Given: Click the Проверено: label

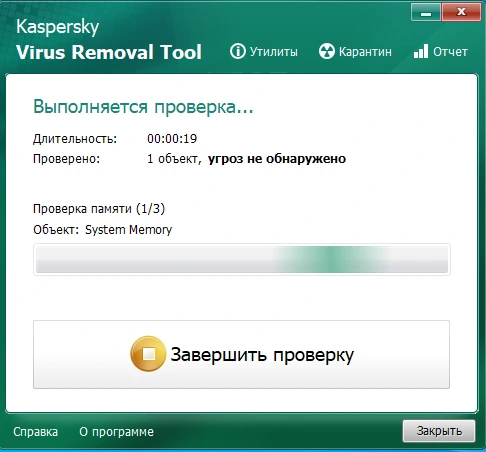Looking at the screenshot, I should pyautogui.click(x=66, y=159).
